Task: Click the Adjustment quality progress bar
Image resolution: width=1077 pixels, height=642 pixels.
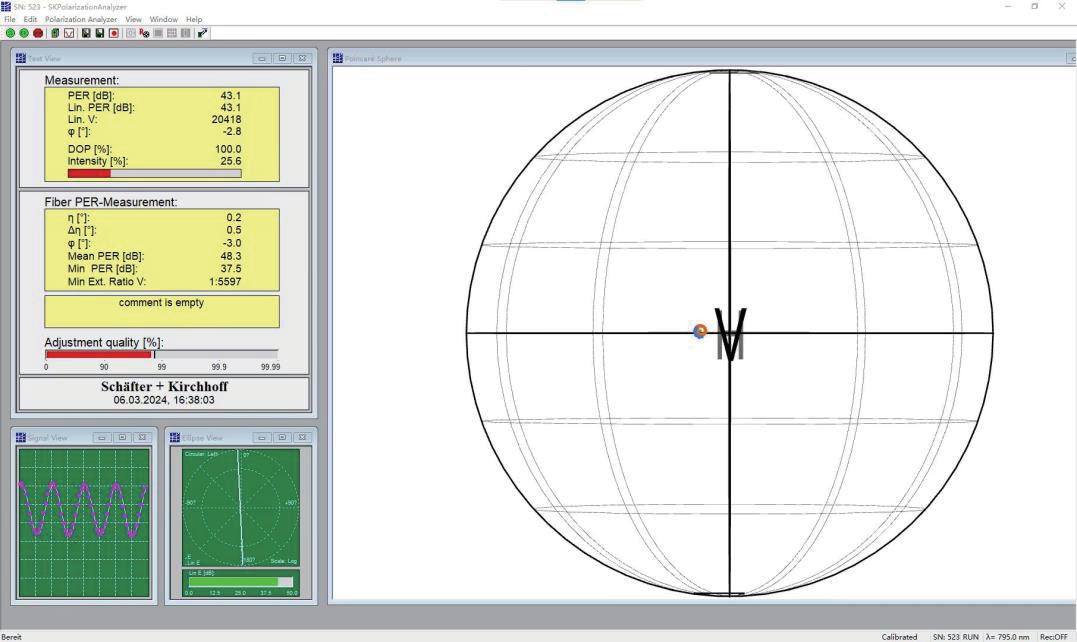Action: [x=161, y=354]
